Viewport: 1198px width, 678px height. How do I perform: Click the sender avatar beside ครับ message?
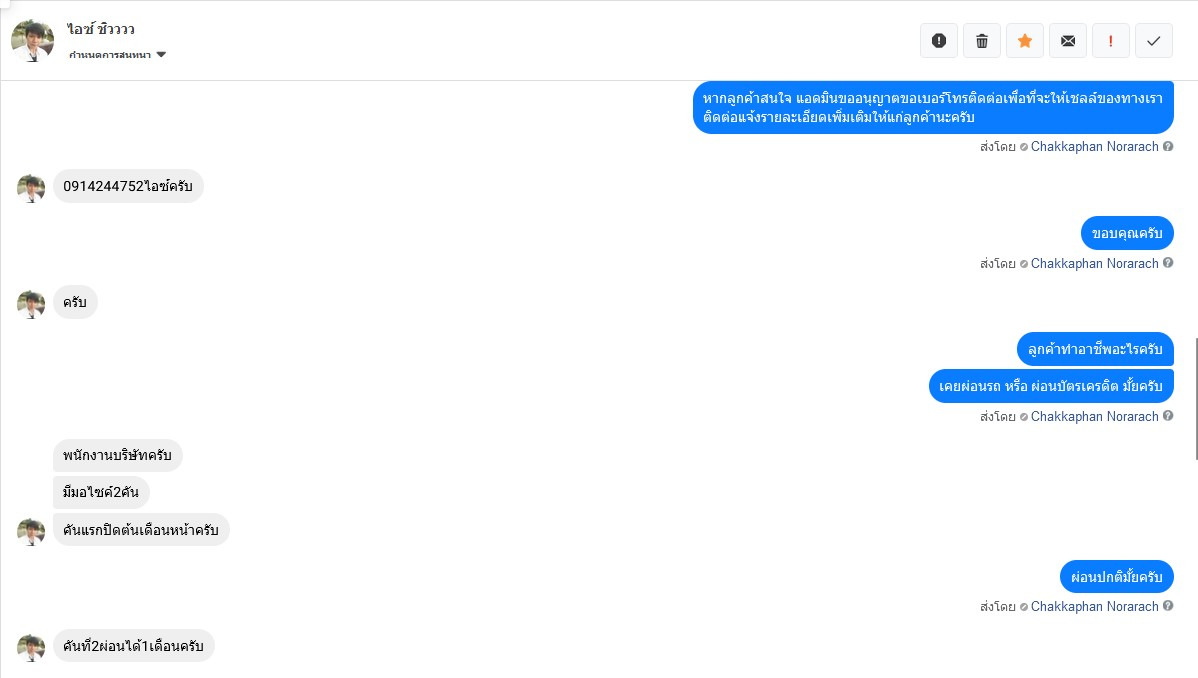click(31, 304)
